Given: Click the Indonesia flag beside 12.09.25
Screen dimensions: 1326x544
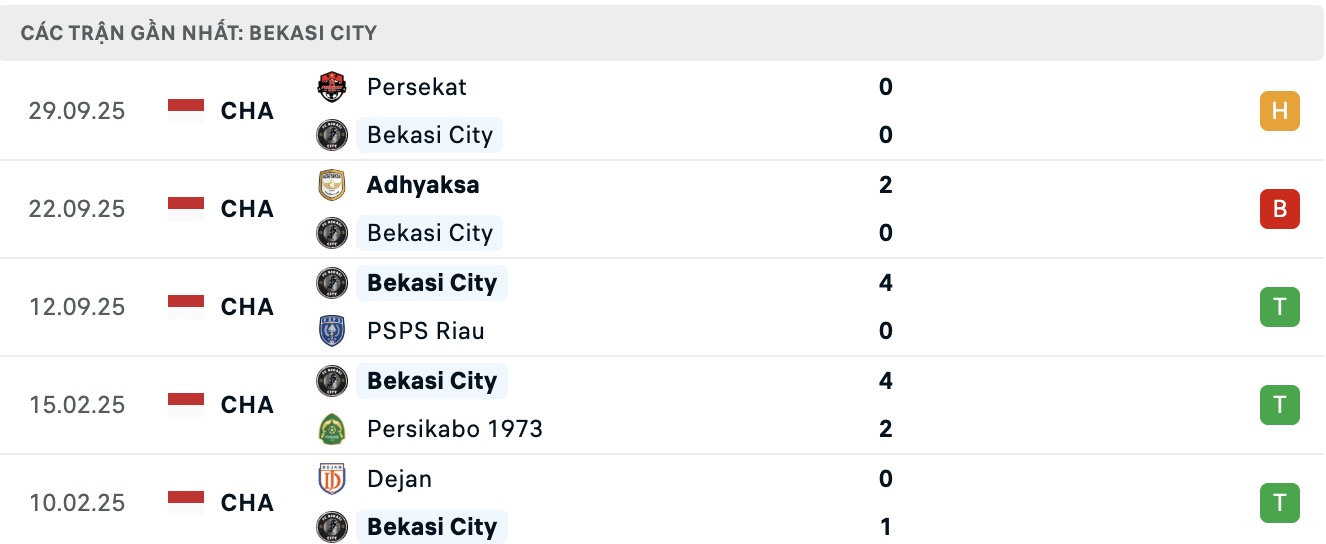Looking at the screenshot, I should pyautogui.click(x=186, y=306).
